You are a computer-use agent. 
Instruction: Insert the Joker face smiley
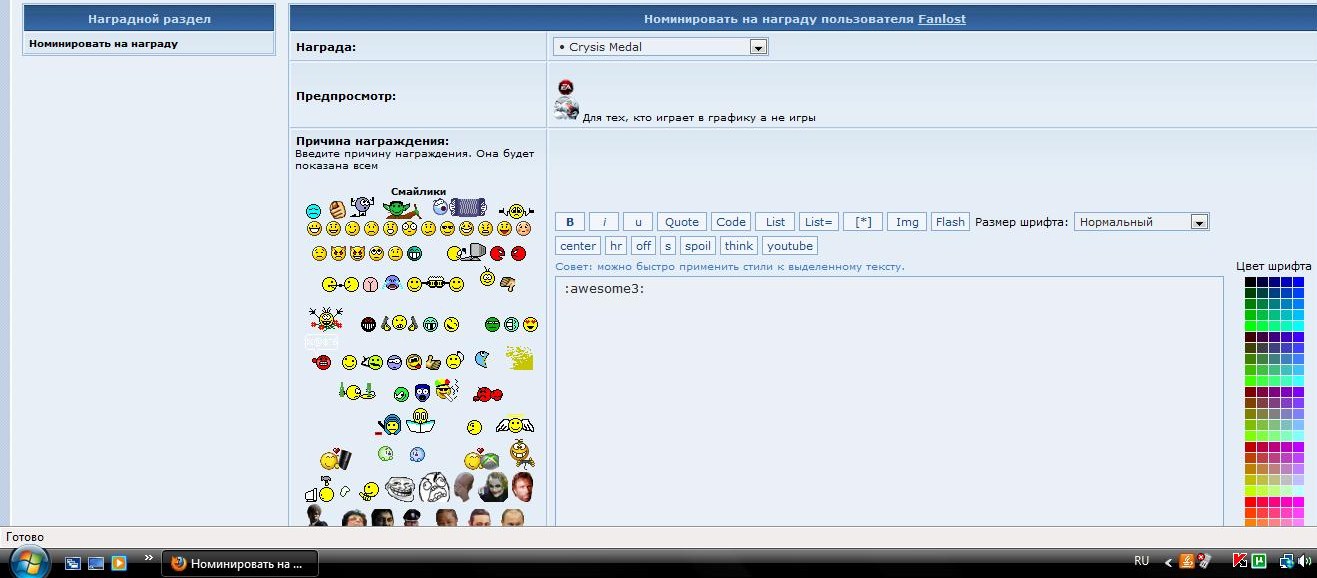(494, 486)
